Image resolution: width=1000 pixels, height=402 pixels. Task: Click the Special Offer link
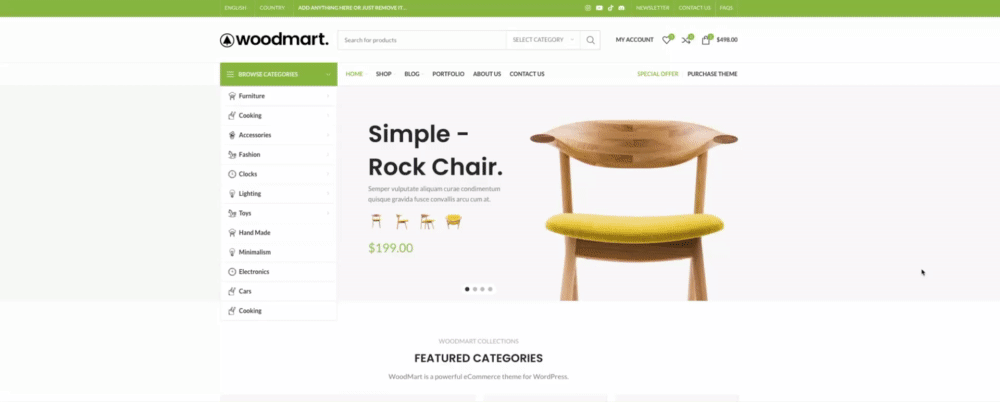tap(658, 74)
